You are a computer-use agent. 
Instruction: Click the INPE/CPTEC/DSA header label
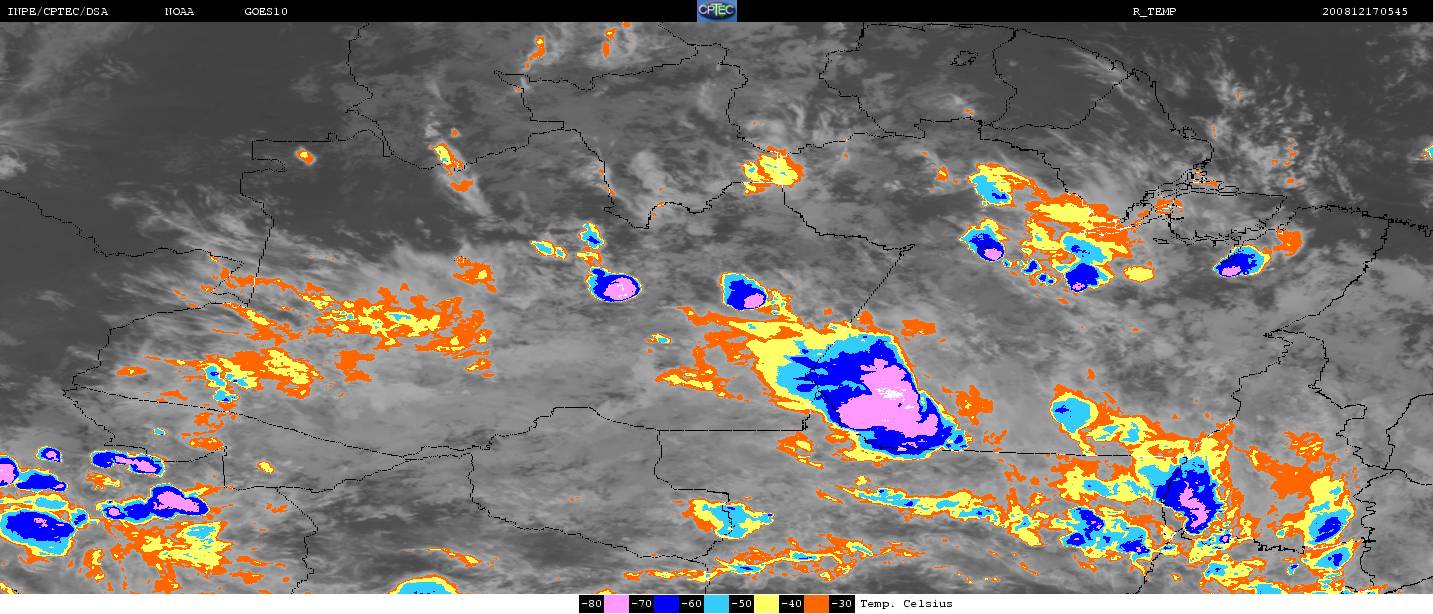[57, 11]
